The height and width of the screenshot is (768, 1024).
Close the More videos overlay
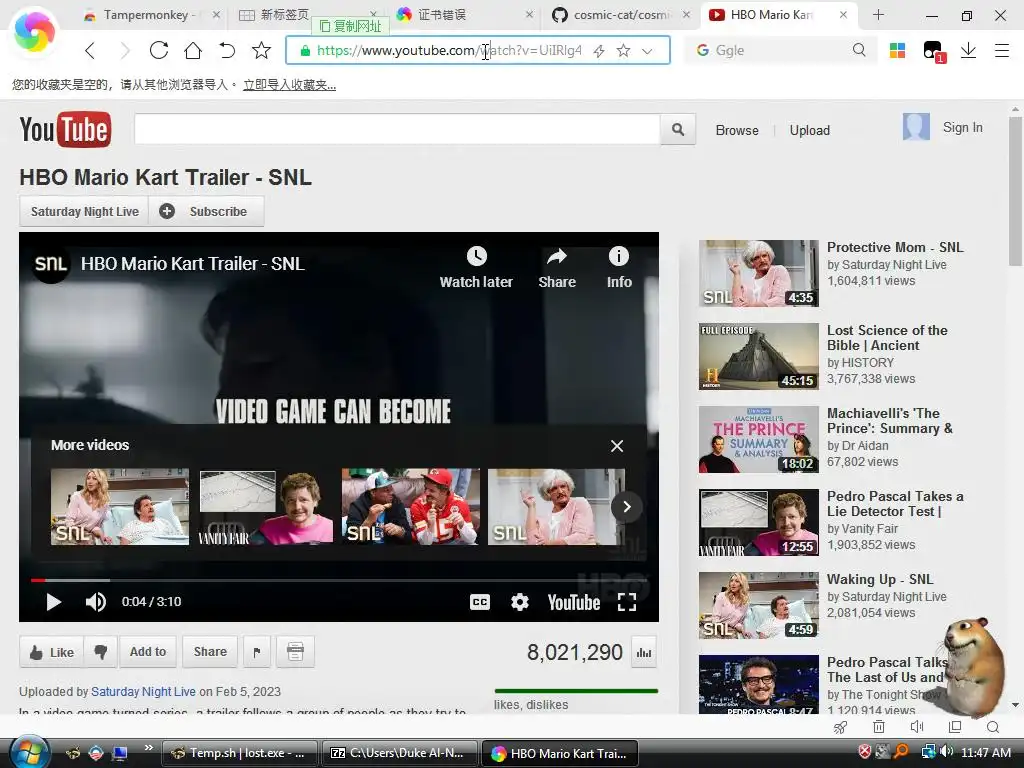tap(616, 446)
